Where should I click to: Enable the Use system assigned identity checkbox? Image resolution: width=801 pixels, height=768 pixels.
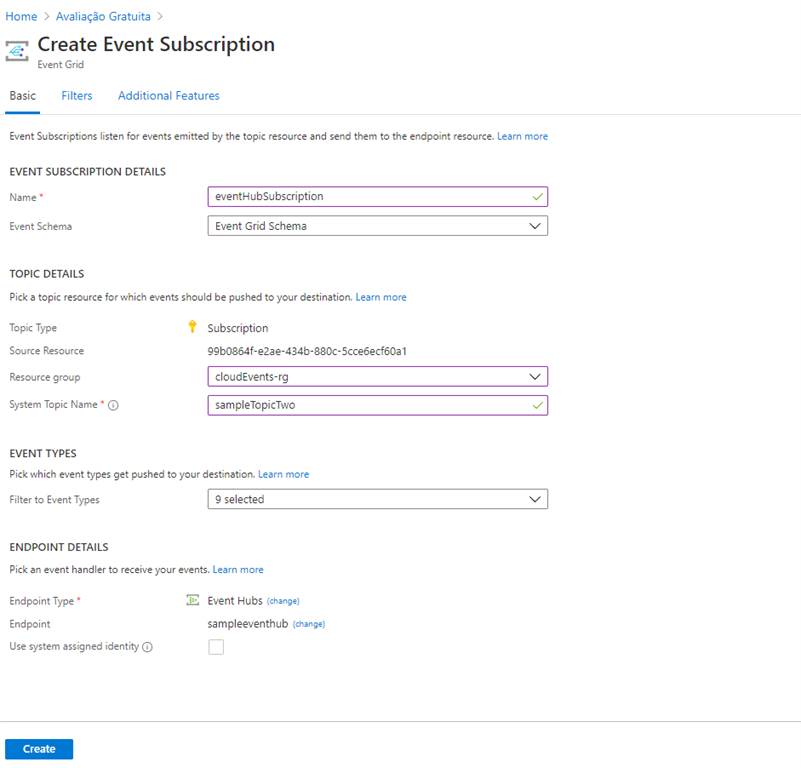coord(216,647)
